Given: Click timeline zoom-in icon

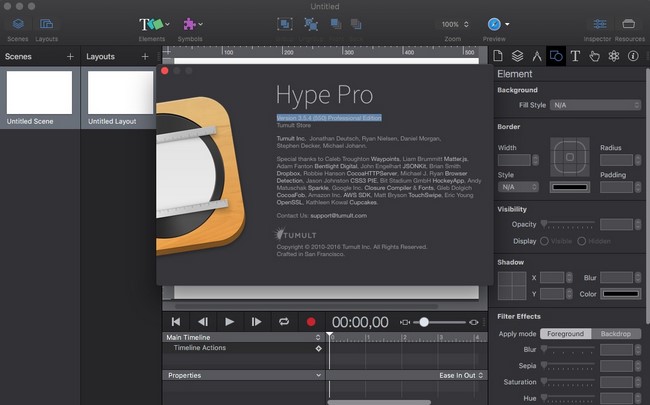Looking at the screenshot, I should (x=474, y=322).
